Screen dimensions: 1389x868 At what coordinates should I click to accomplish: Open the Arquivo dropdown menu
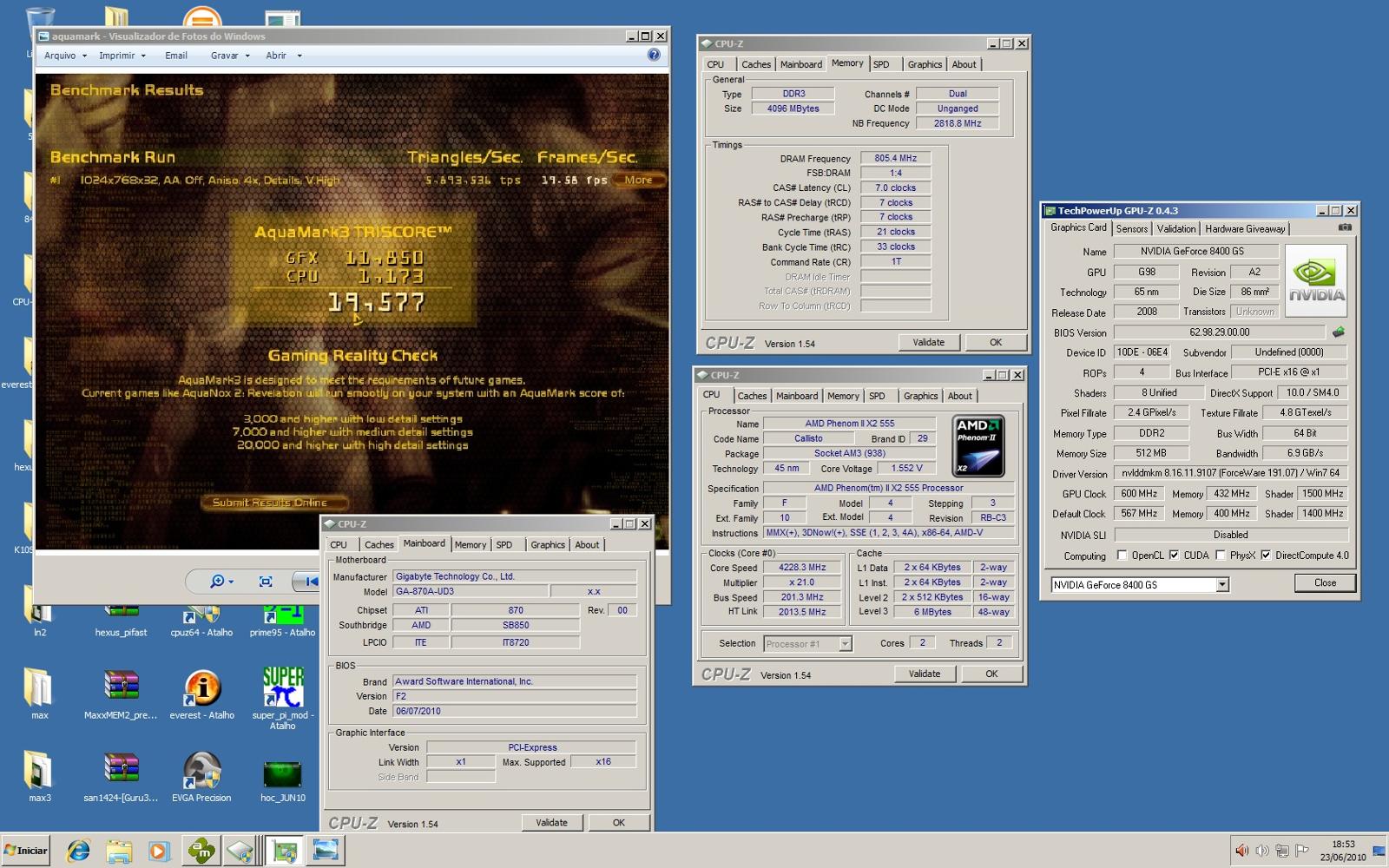[65, 56]
